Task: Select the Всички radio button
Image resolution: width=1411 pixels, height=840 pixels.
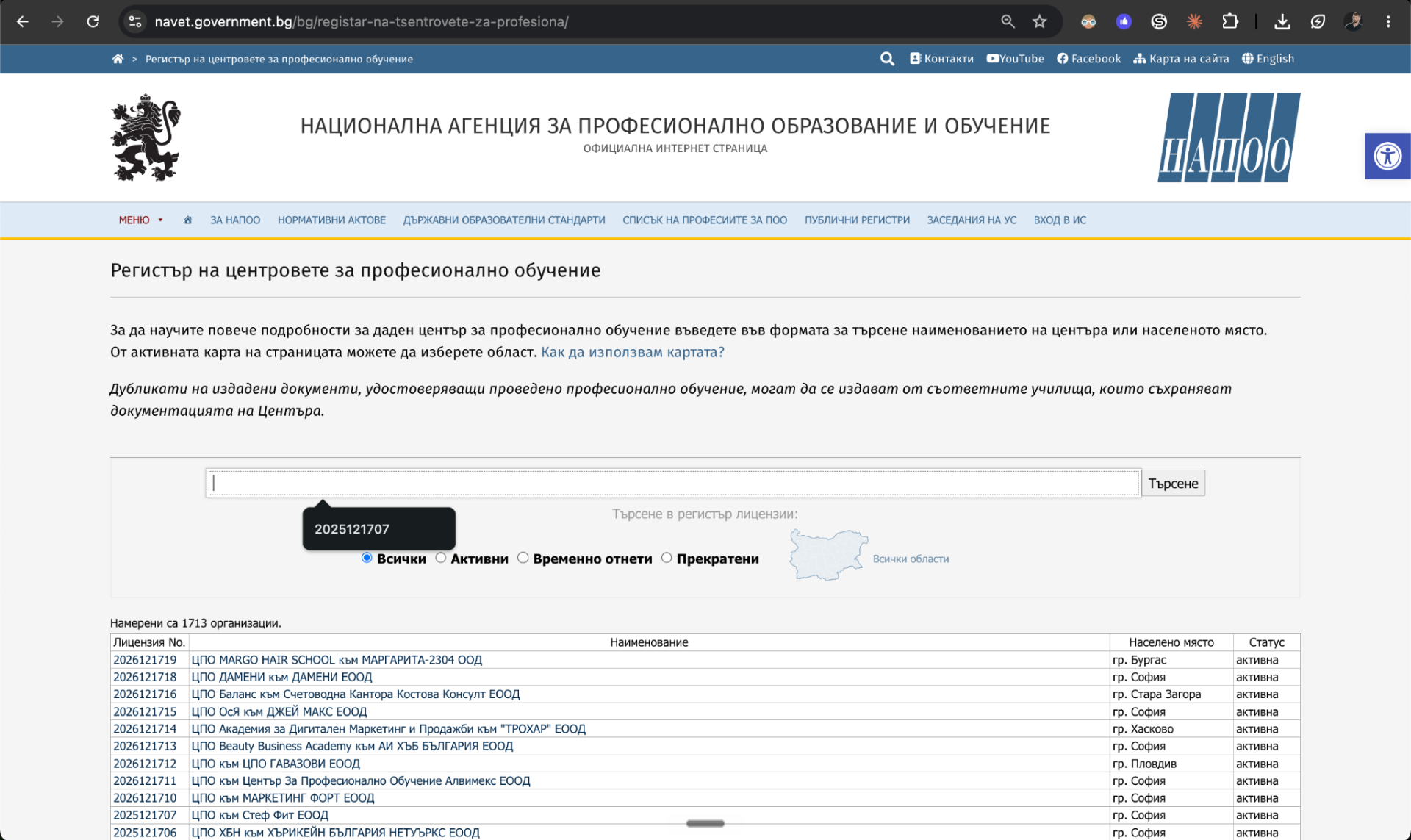Action: pyautogui.click(x=367, y=558)
